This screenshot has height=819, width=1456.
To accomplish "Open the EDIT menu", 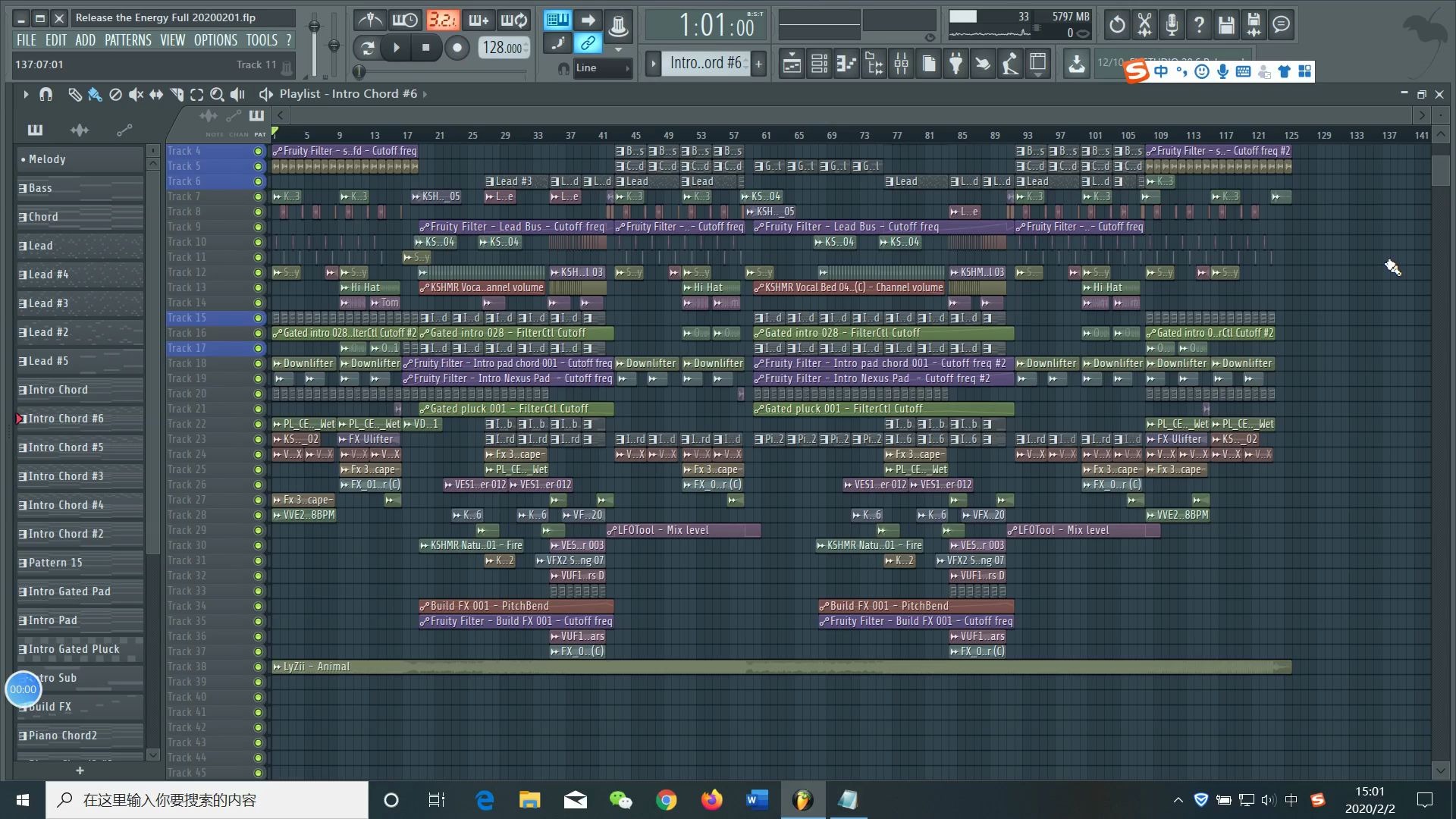I will pyautogui.click(x=55, y=40).
